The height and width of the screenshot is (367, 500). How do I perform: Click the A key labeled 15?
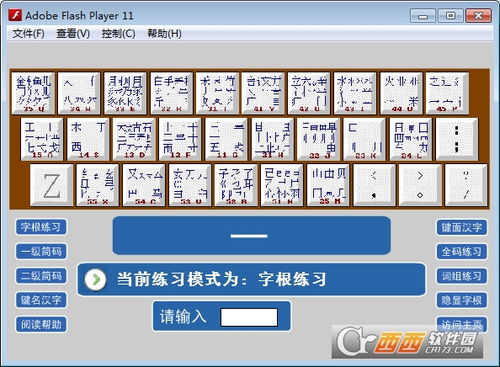pyautogui.click(x=42, y=139)
